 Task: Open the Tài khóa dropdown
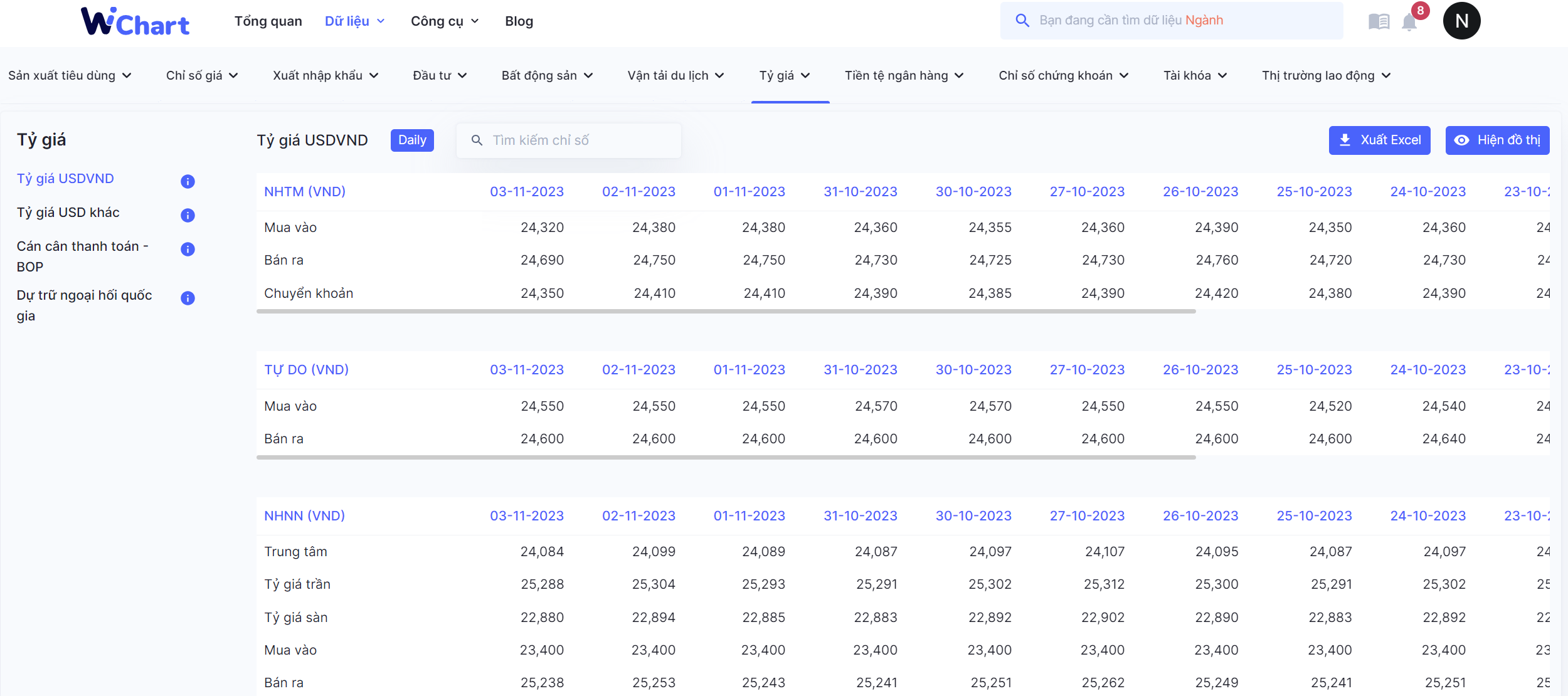[1195, 75]
